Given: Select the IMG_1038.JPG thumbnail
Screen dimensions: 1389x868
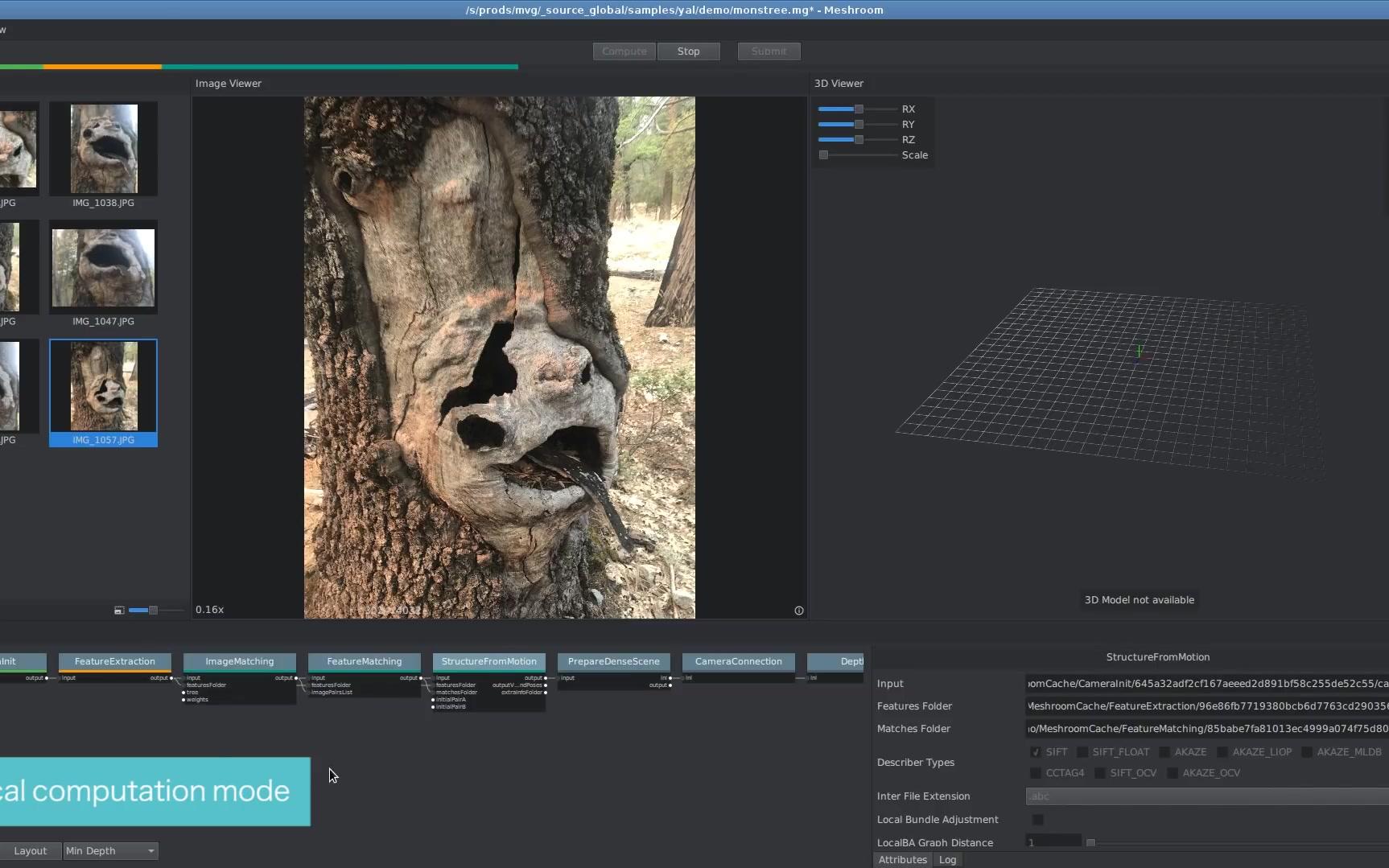Looking at the screenshot, I should point(104,155).
